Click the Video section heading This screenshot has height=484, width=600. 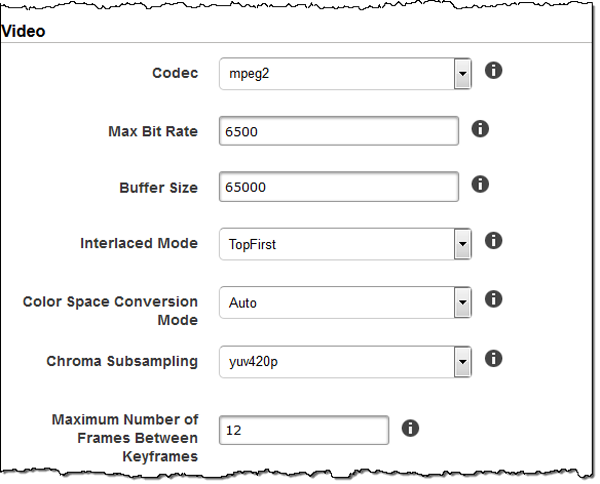pos(23,31)
